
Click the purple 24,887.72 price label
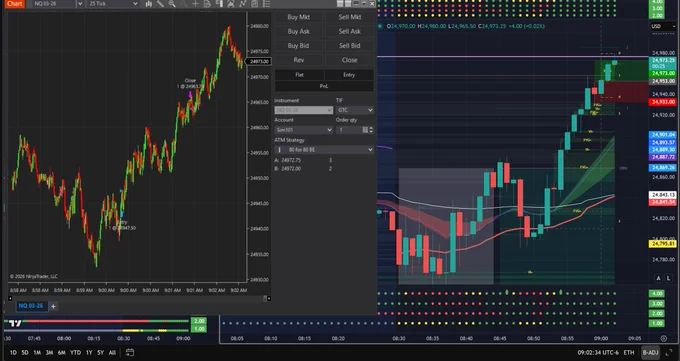click(663, 157)
